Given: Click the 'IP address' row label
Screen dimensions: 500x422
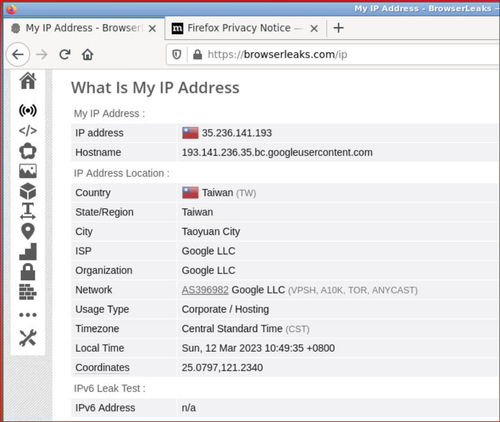Looking at the screenshot, I should click(x=99, y=133).
